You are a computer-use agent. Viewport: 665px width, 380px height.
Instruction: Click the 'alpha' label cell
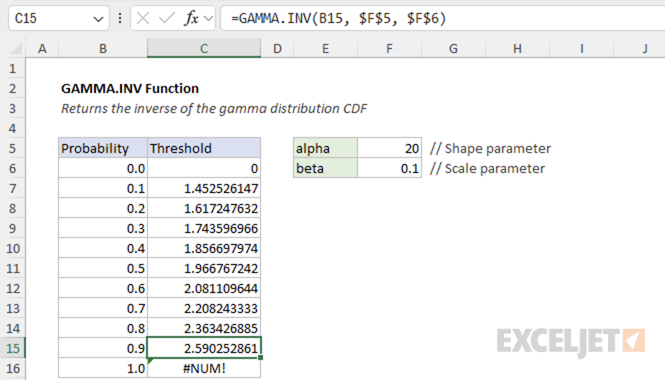(x=325, y=148)
